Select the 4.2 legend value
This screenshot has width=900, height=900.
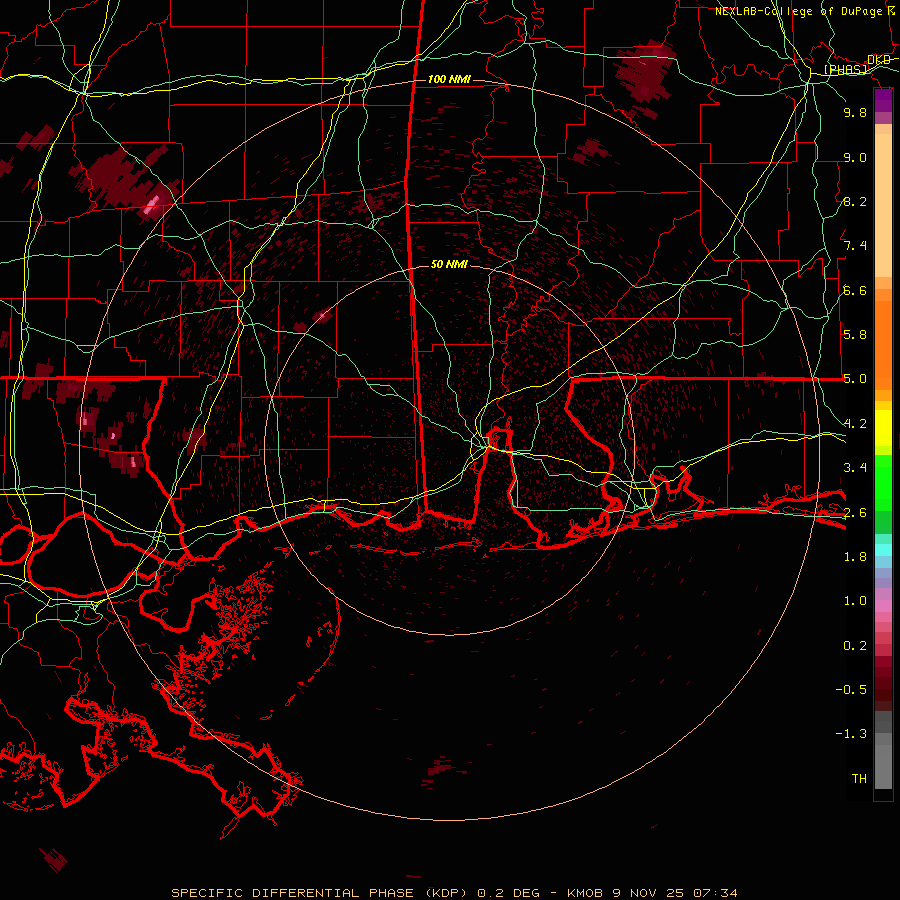(x=855, y=424)
